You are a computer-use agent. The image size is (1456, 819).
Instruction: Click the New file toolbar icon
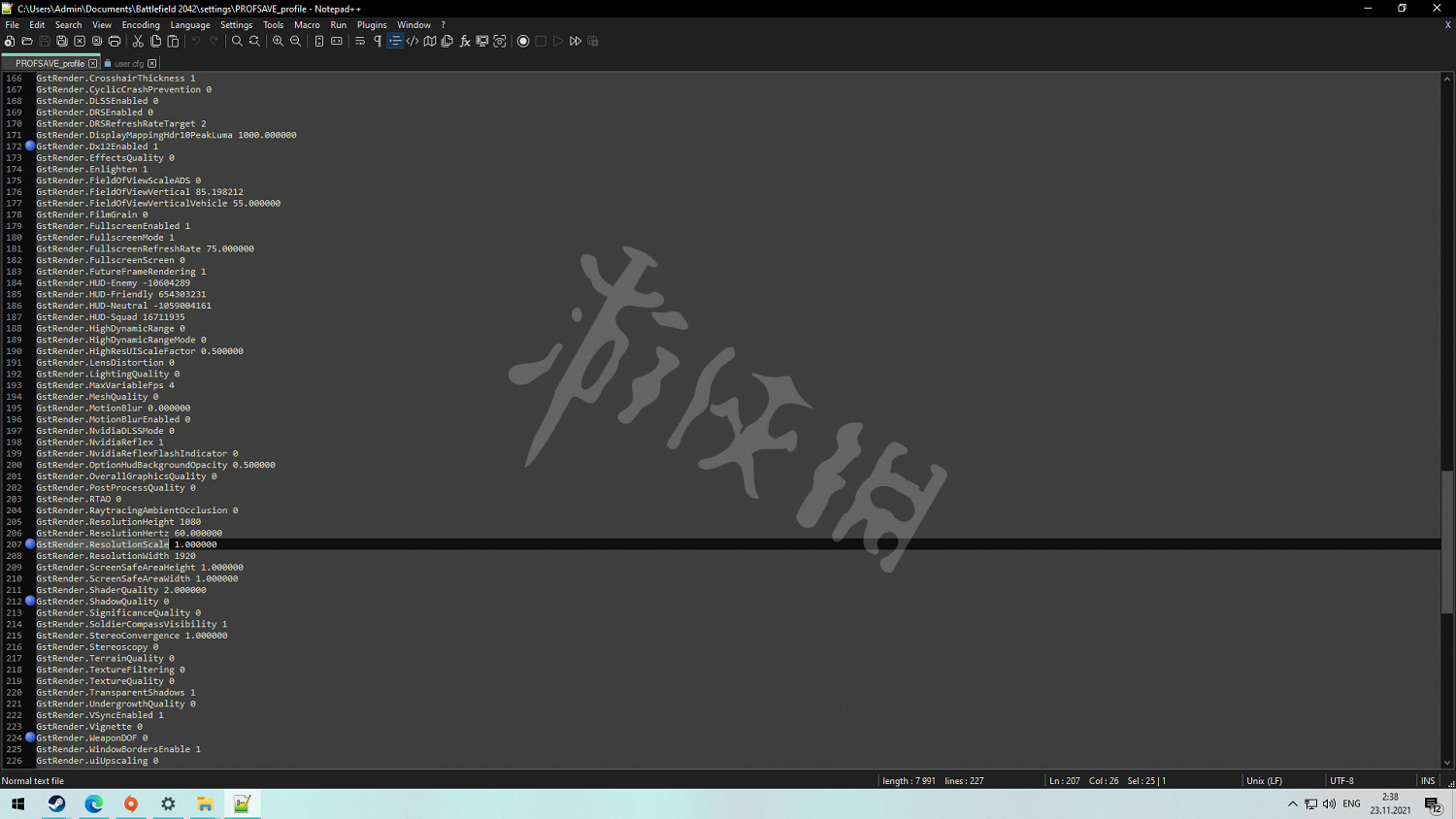[x=10, y=42]
